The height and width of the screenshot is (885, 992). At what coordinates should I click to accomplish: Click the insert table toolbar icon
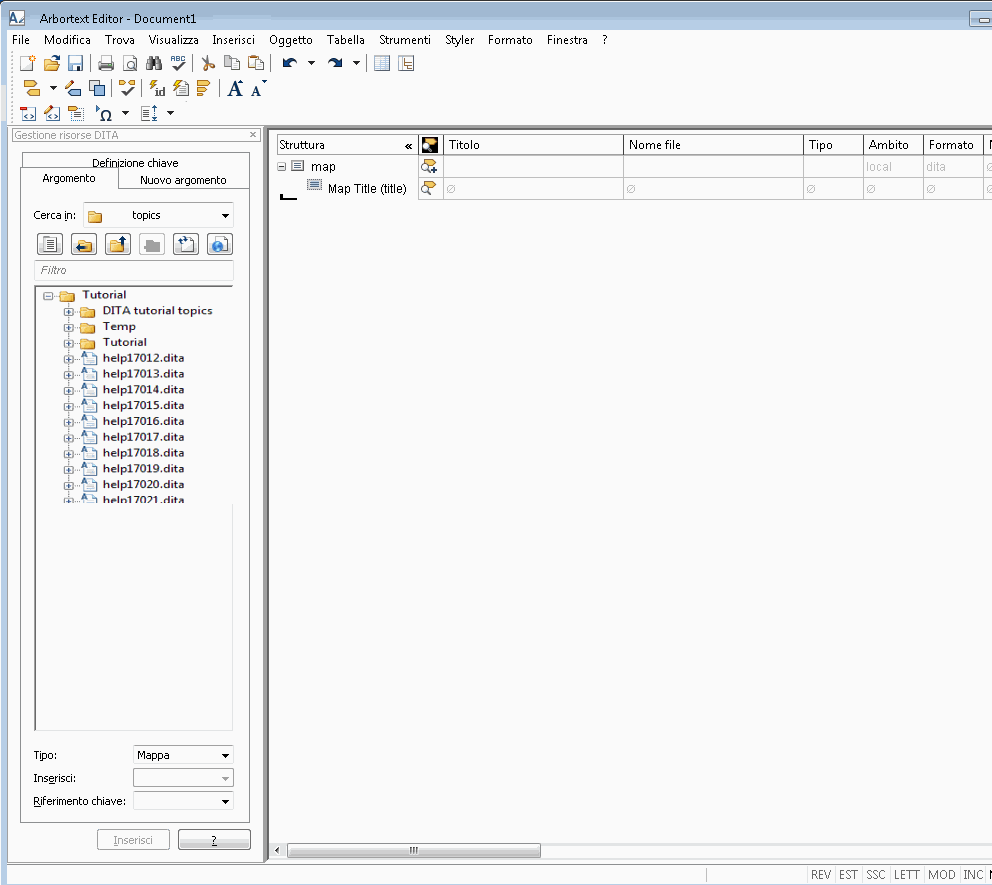pyautogui.click(x=382, y=63)
